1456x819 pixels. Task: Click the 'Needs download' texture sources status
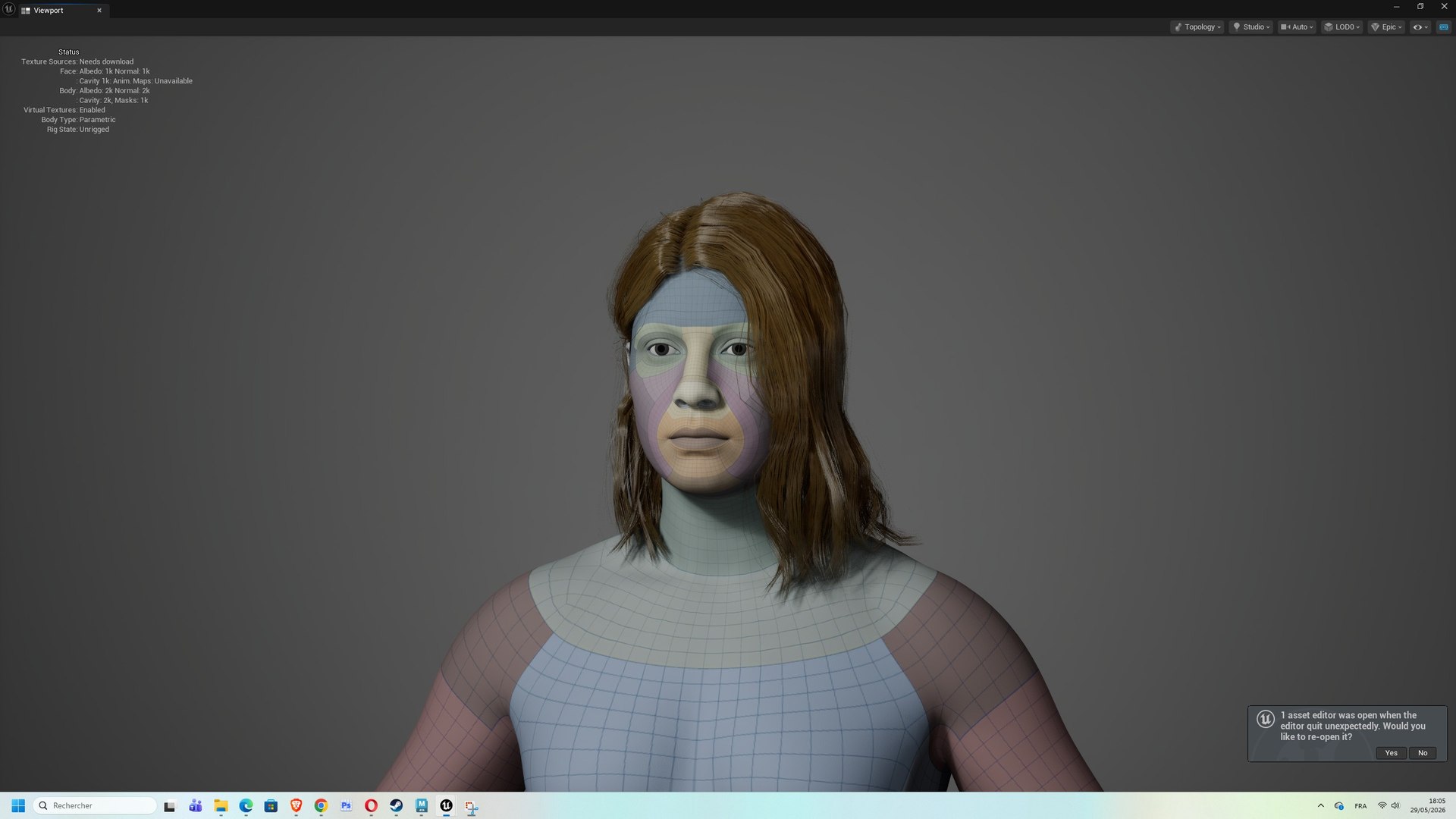point(106,61)
